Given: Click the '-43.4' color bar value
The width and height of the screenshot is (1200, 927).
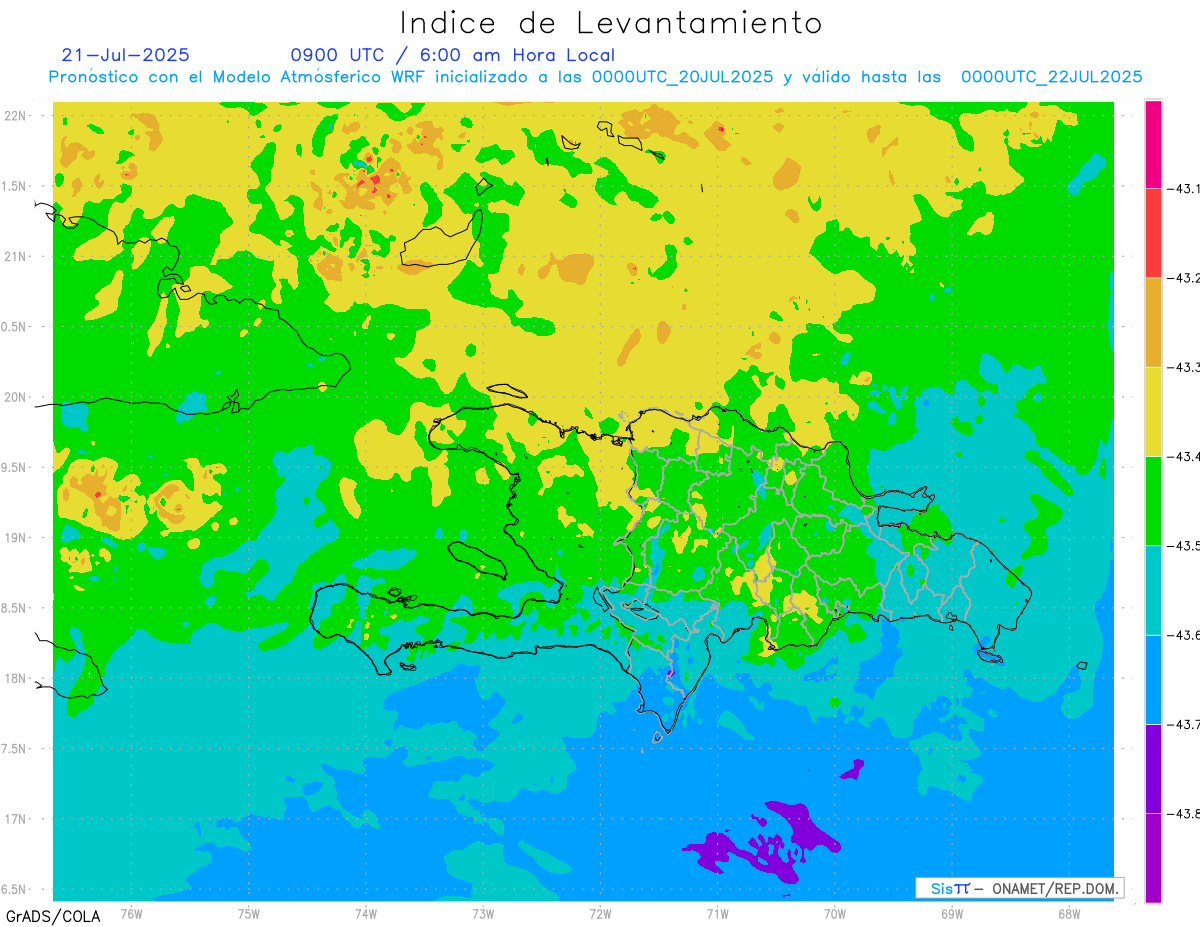Looking at the screenshot, I should pos(1186,456).
